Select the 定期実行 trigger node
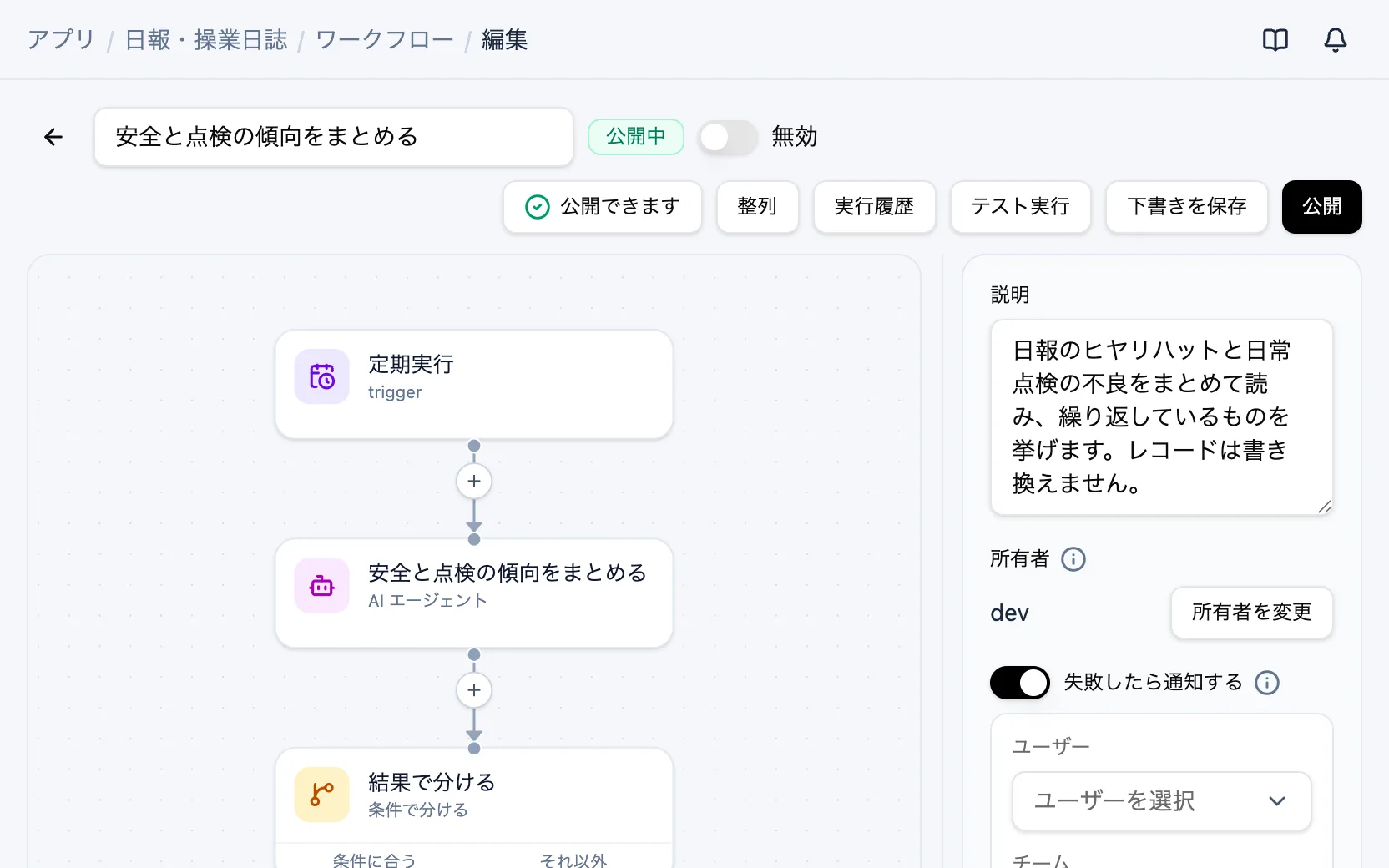The height and width of the screenshot is (868, 1389). pyautogui.click(x=474, y=384)
